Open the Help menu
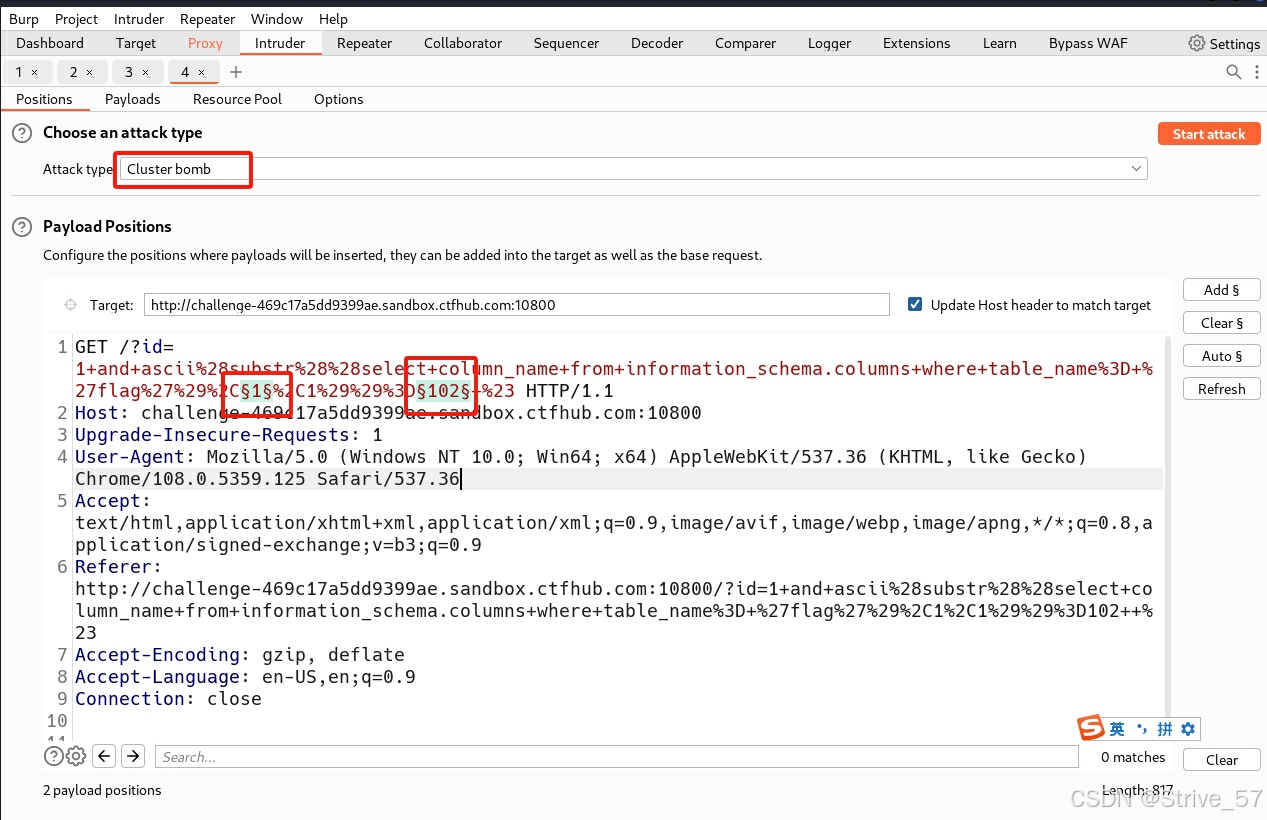Image resolution: width=1267 pixels, height=820 pixels. click(x=333, y=19)
